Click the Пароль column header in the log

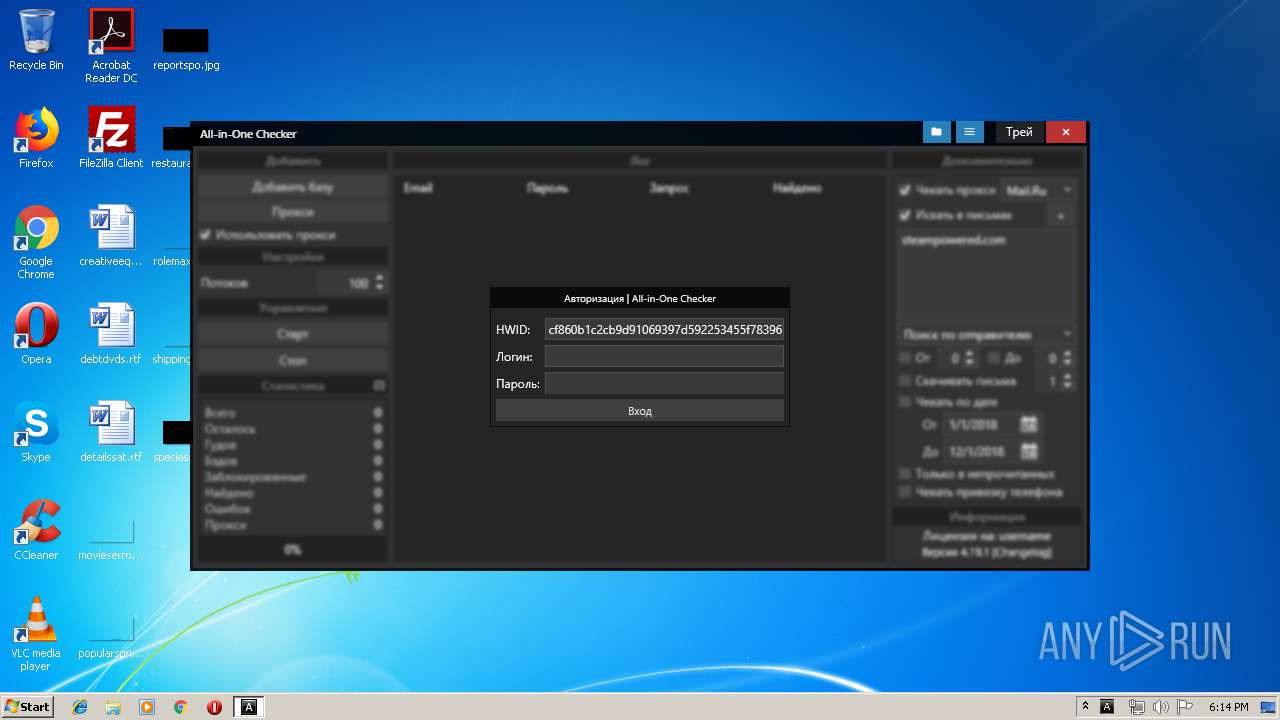pyautogui.click(x=547, y=188)
